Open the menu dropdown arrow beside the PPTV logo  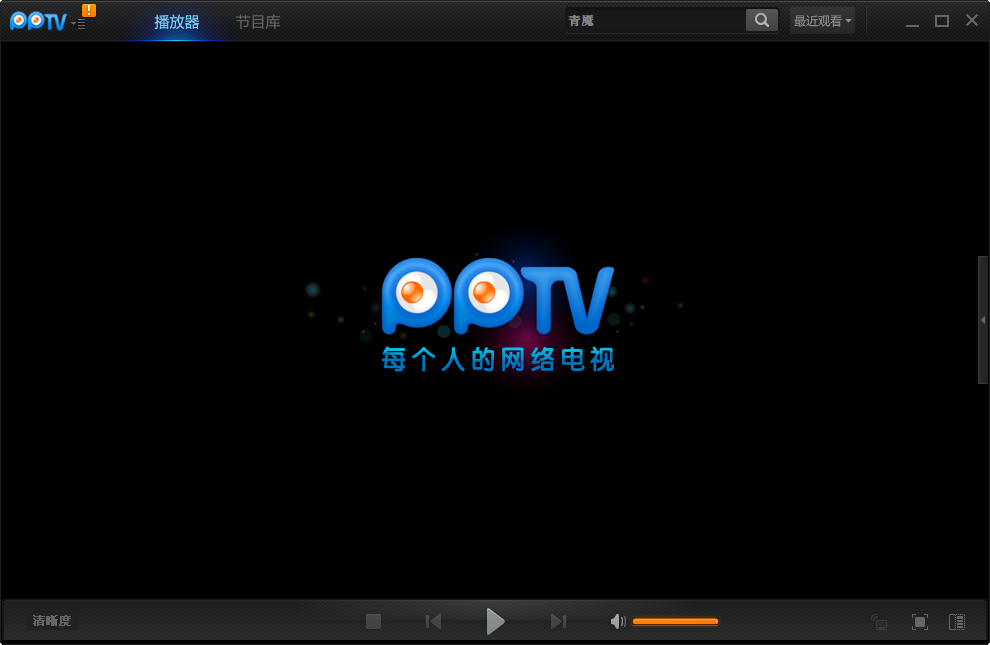tap(78, 24)
